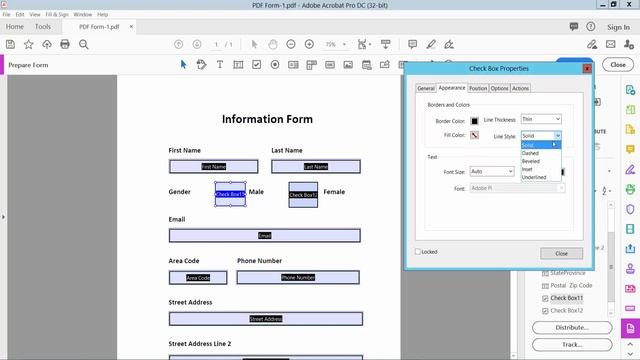Add a Check Box field
Screen dimensions: 640x360
(256, 64)
